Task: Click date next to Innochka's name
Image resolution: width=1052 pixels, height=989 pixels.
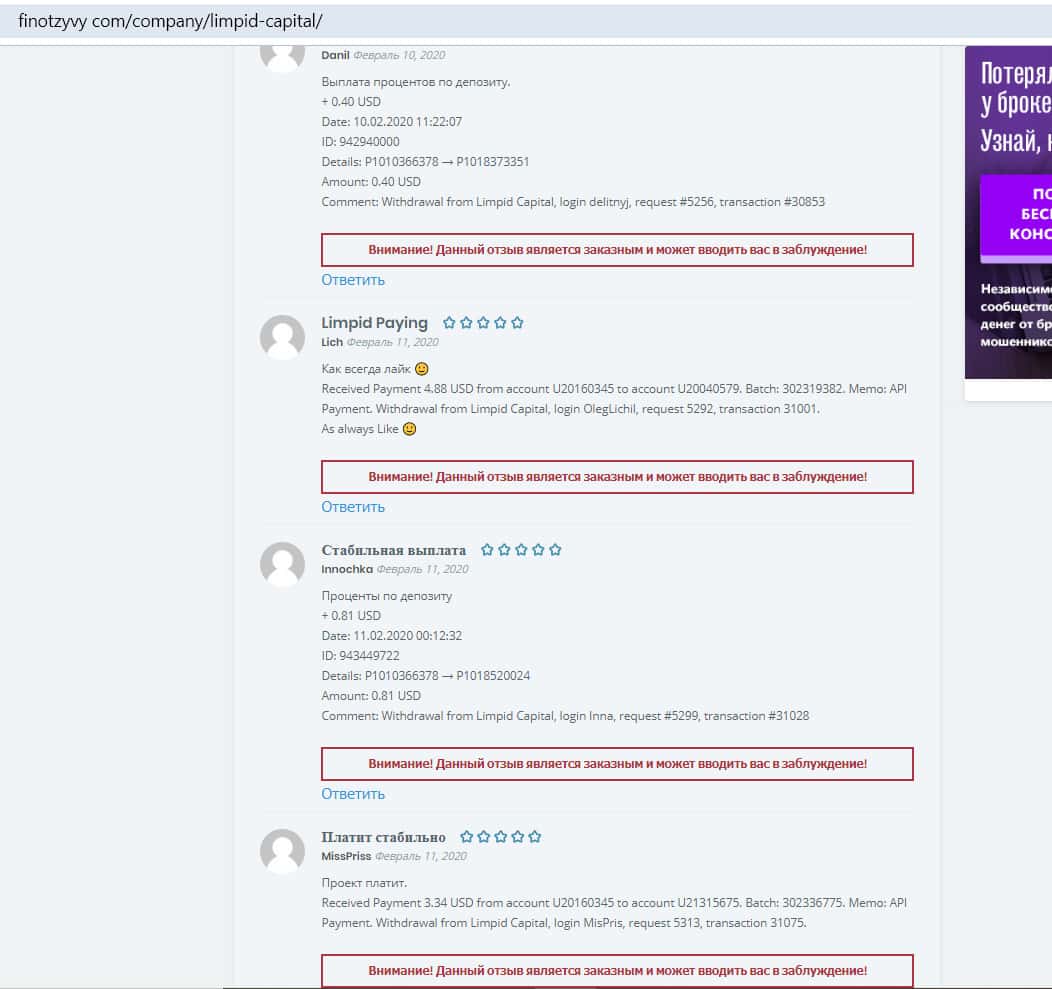Action: (x=423, y=569)
